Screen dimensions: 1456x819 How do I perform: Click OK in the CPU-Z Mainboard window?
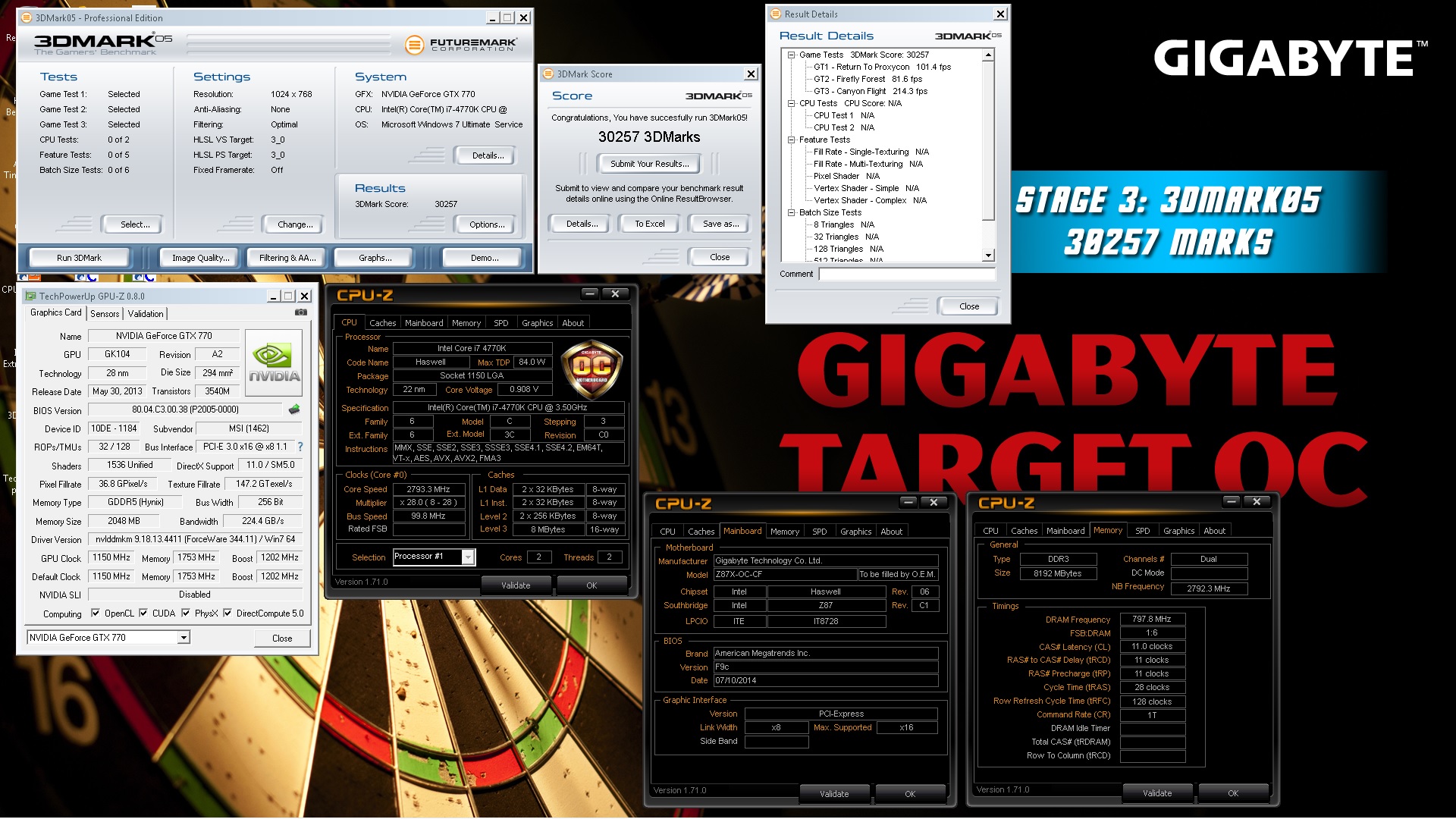tap(910, 794)
